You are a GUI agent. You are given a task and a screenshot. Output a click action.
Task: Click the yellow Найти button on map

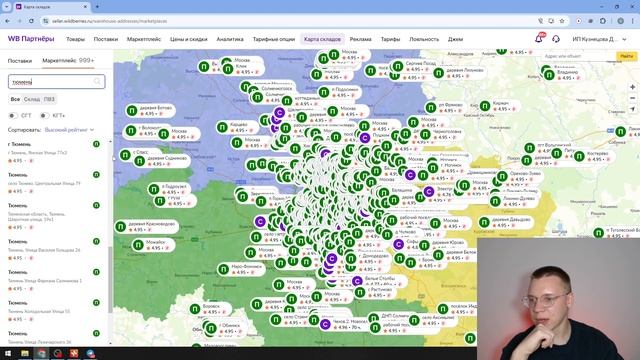[627, 56]
